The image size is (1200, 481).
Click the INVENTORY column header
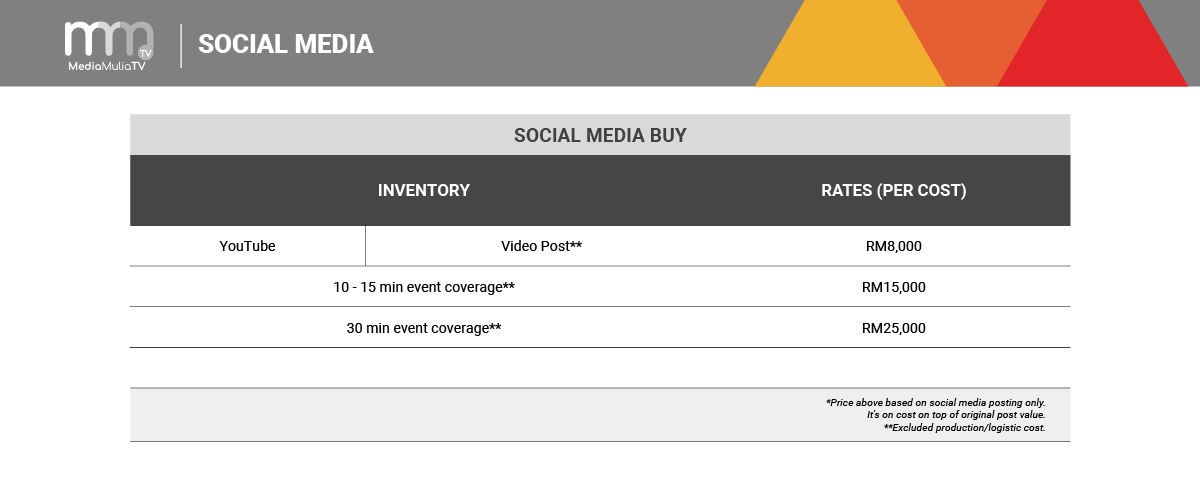pyautogui.click(x=423, y=191)
